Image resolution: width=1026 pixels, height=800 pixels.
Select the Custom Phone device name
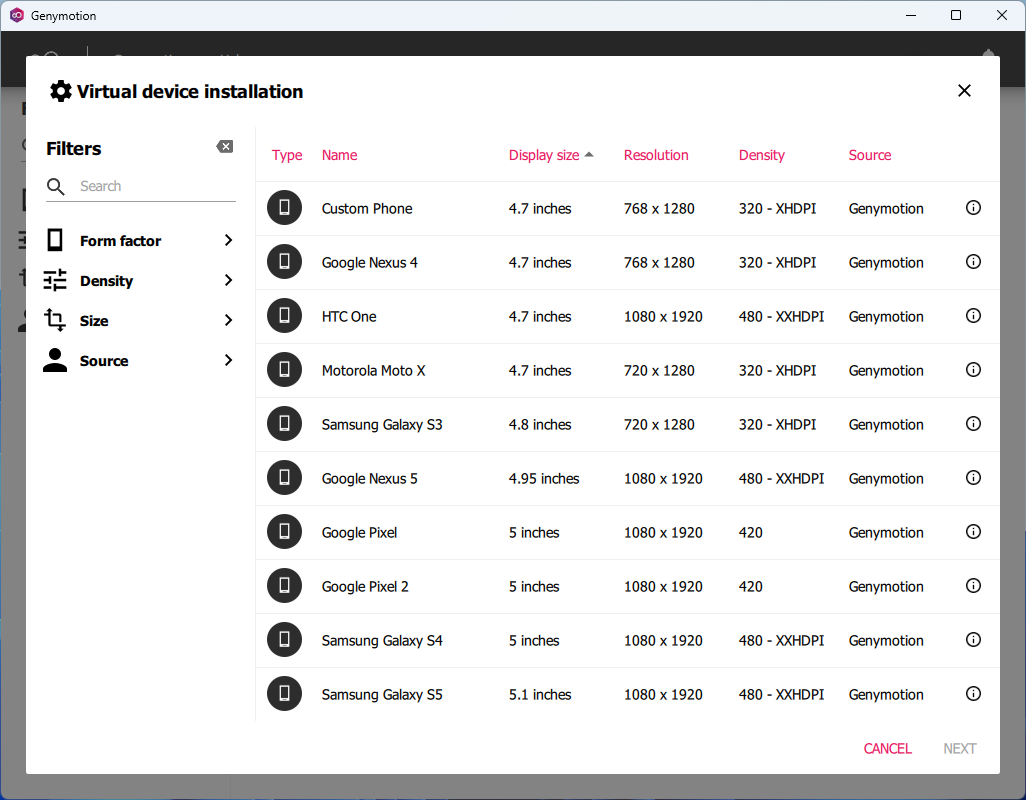point(366,209)
